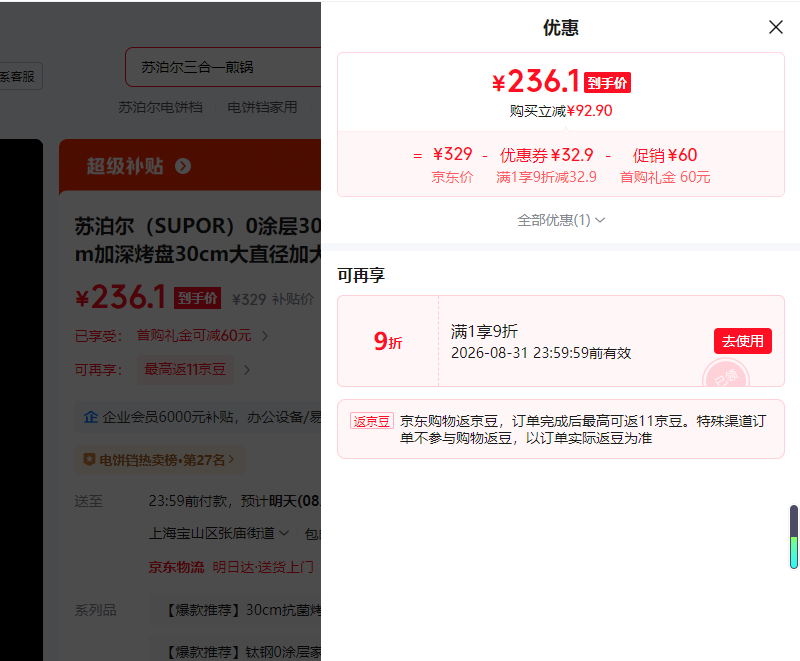Click ¥236.1 price in discount panel
This screenshot has width=800, height=661.
536,82
